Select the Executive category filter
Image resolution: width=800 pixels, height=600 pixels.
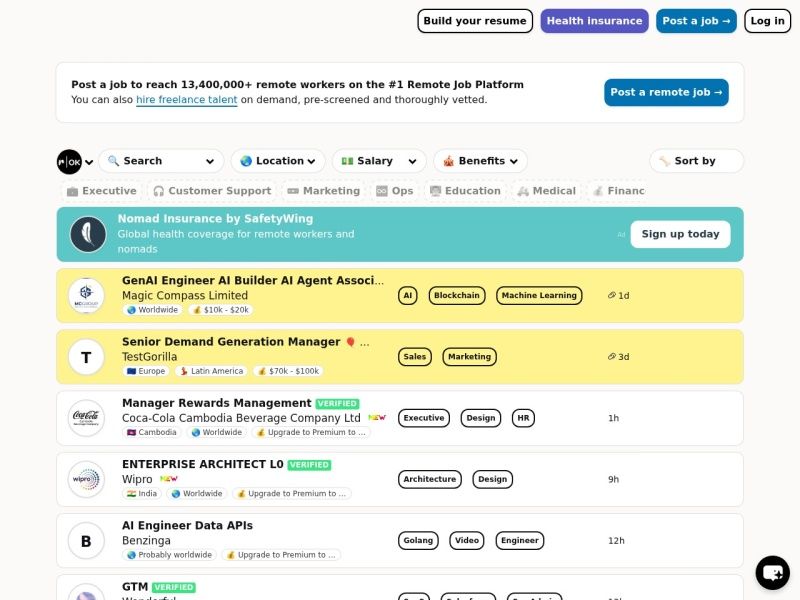[102, 191]
